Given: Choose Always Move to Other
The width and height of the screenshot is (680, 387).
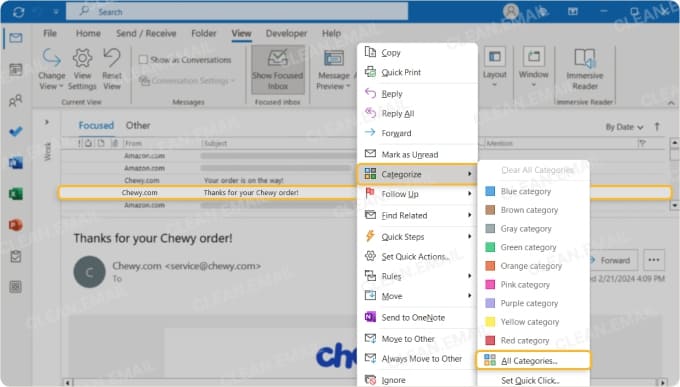Looking at the screenshot, I should pyautogui.click(x=417, y=359).
